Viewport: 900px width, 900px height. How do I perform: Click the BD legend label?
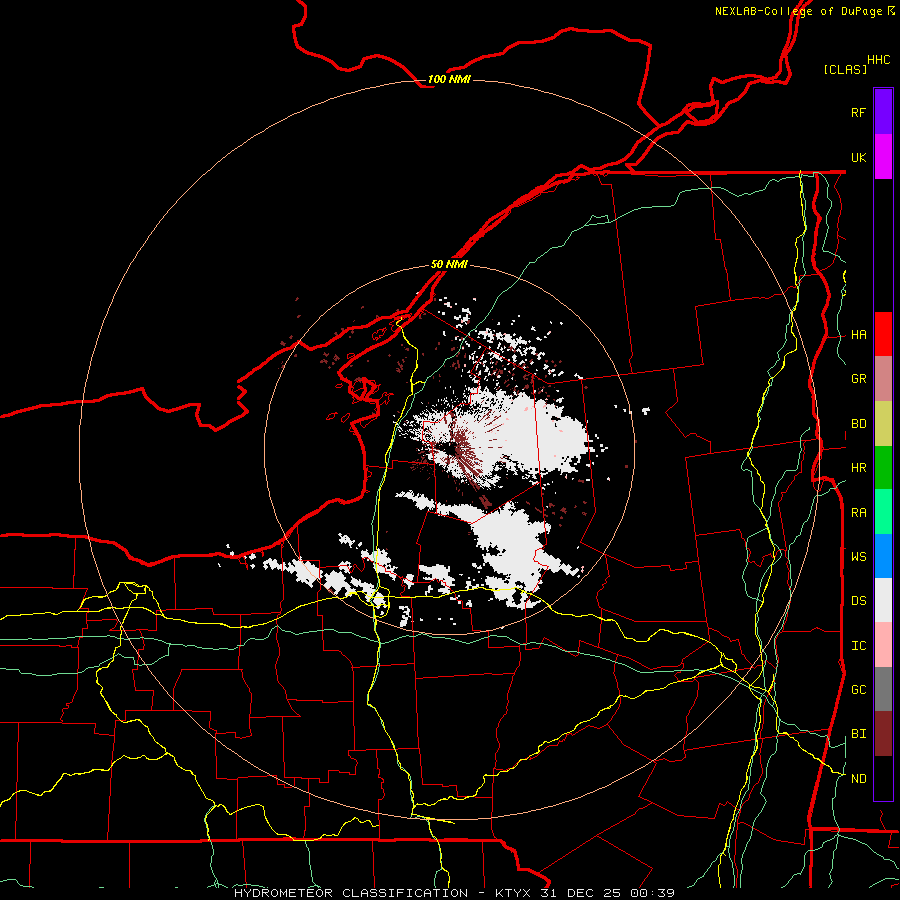(x=858, y=424)
